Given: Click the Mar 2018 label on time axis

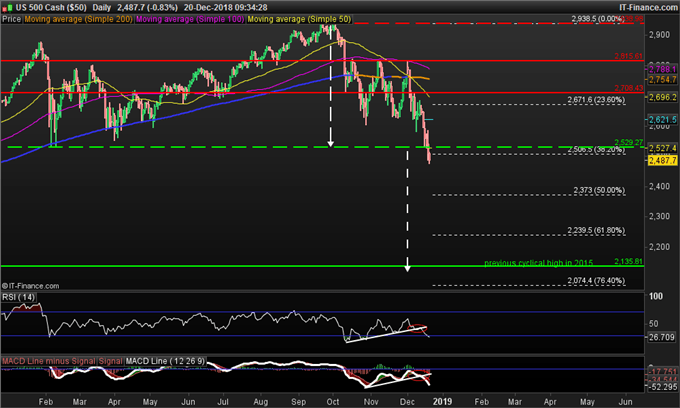Looking at the screenshot, I should coord(79,401).
